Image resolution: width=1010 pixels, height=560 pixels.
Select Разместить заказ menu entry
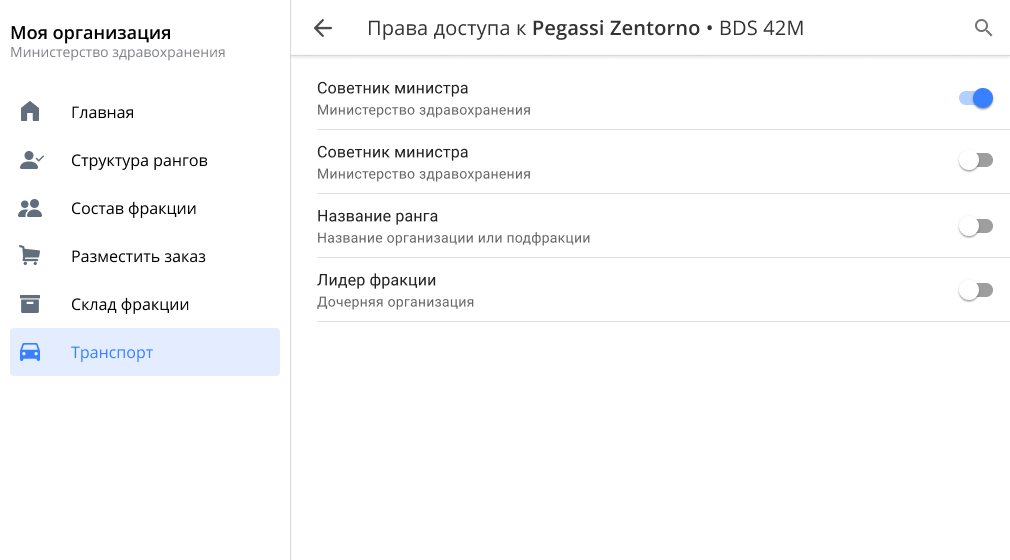point(138,256)
